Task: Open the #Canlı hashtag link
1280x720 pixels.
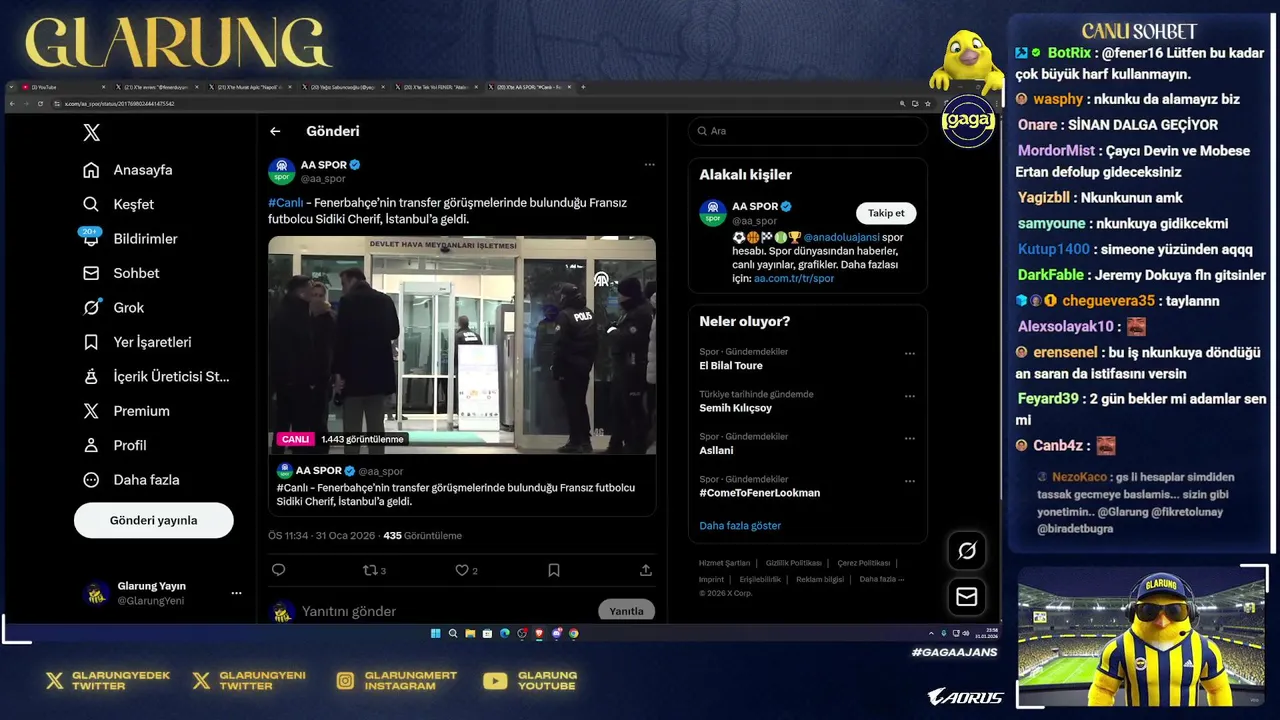Action: [286, 203]
